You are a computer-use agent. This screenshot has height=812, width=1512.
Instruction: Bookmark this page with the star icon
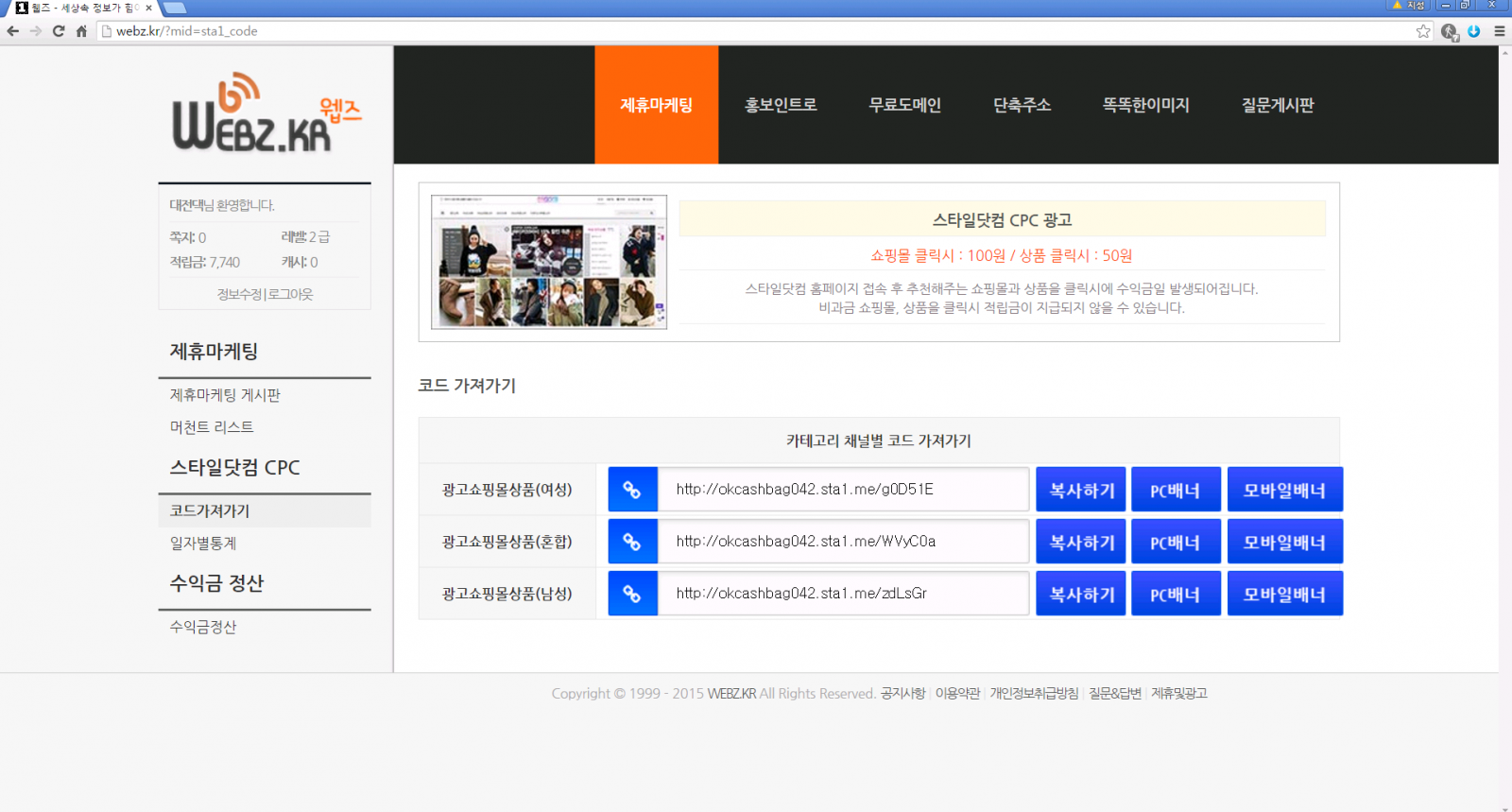[x=1423, y=31]
